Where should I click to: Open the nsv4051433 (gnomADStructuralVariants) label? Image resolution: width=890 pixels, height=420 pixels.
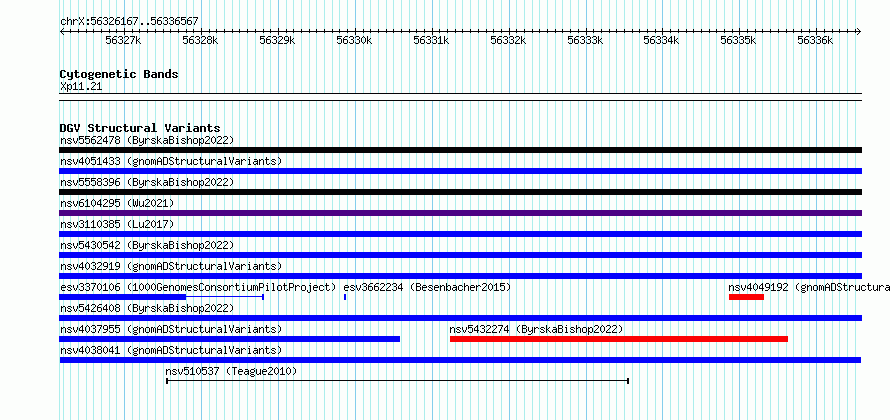tap(171, 161)
